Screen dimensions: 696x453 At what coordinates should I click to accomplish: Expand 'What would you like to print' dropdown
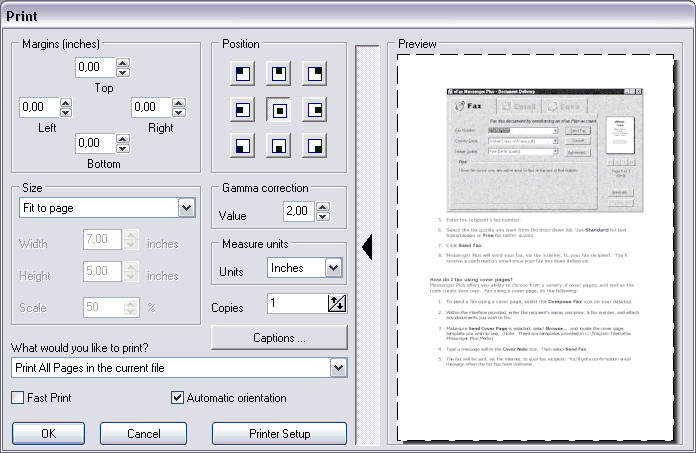(338, 368)
